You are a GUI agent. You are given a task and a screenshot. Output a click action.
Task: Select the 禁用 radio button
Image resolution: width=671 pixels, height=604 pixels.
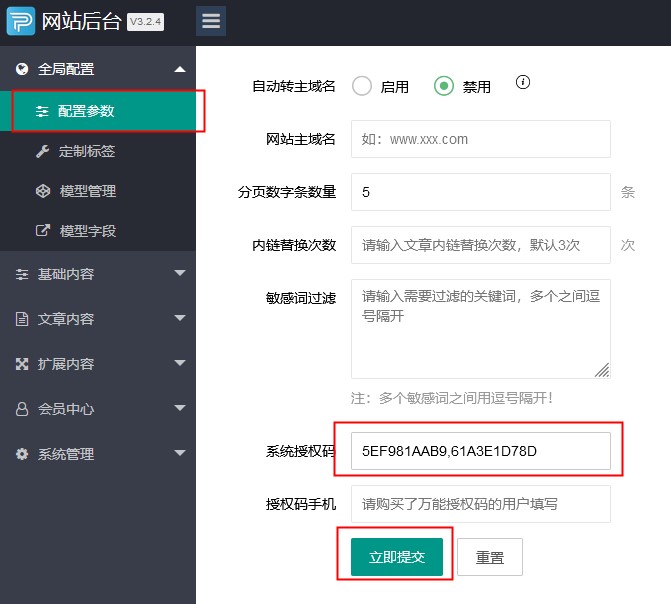click(444, 86)
